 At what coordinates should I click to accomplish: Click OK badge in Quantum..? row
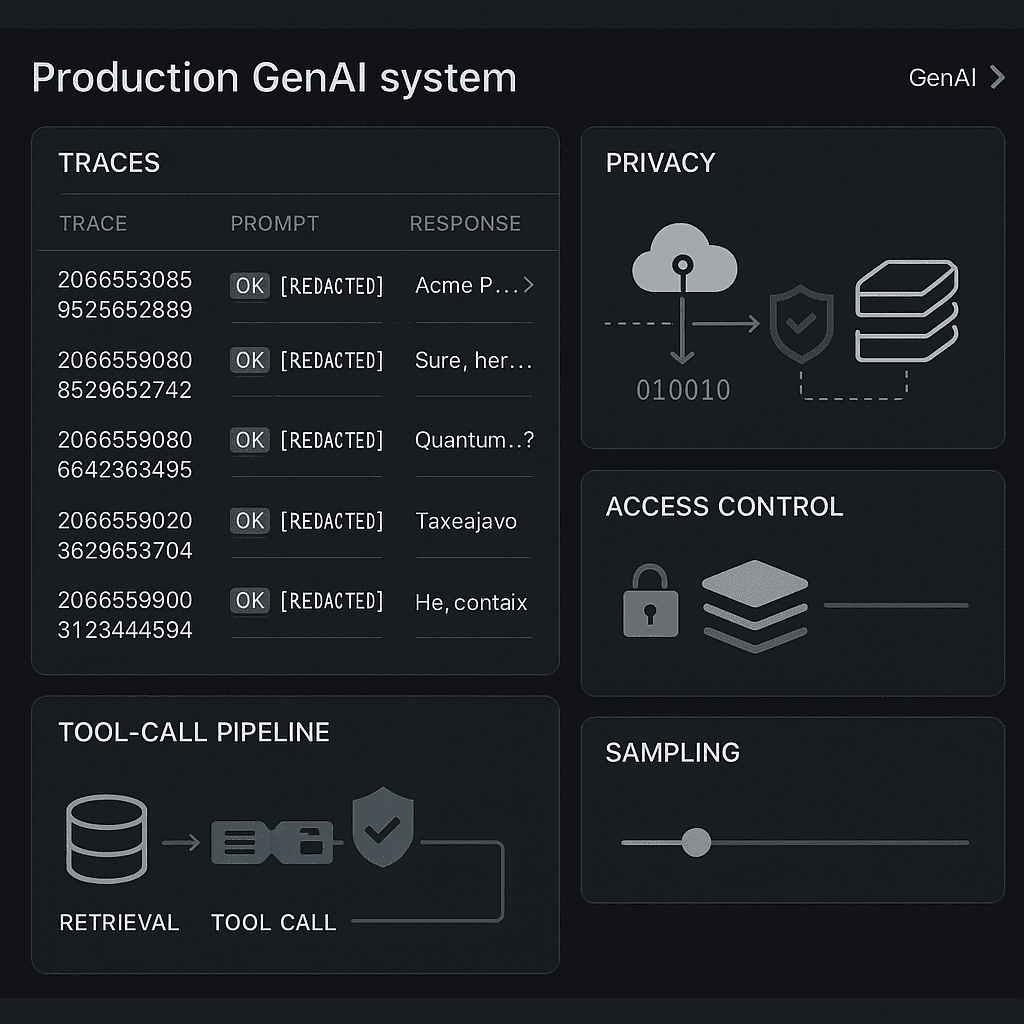(249, 440)
